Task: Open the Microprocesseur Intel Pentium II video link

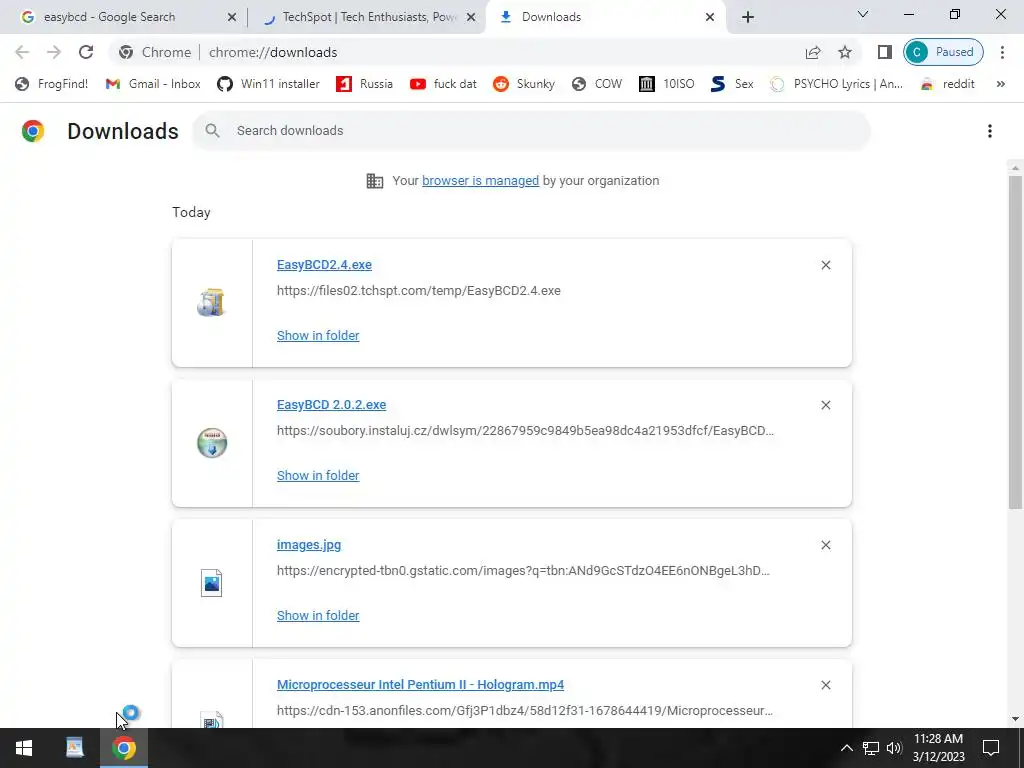Action: pos(421,685)
